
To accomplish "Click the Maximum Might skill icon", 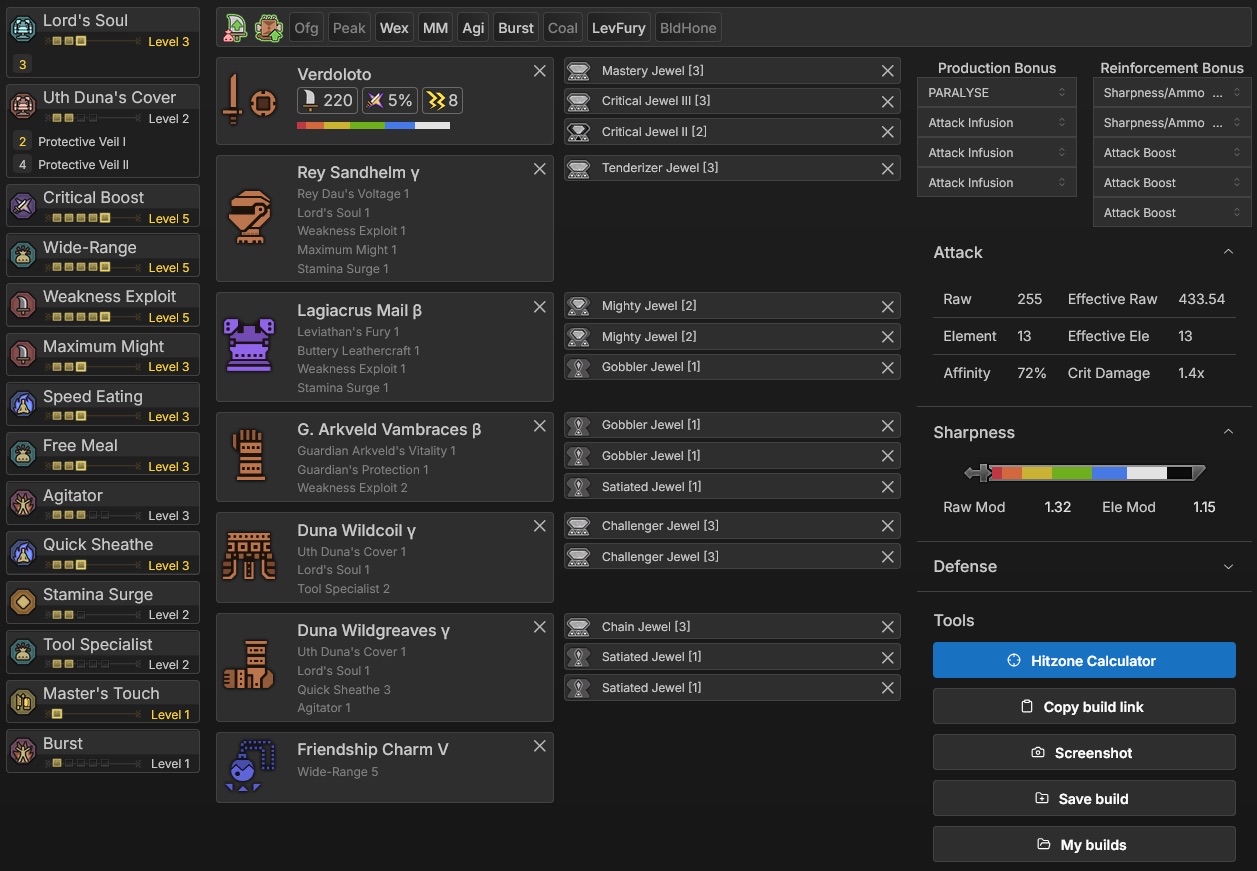I will [x=22, y=354].
